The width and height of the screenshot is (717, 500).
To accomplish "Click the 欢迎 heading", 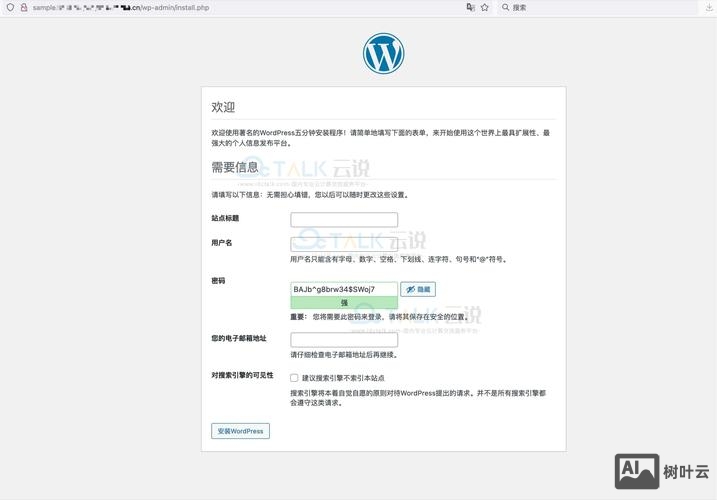I will pyautogui.click(x=223, y=107).
